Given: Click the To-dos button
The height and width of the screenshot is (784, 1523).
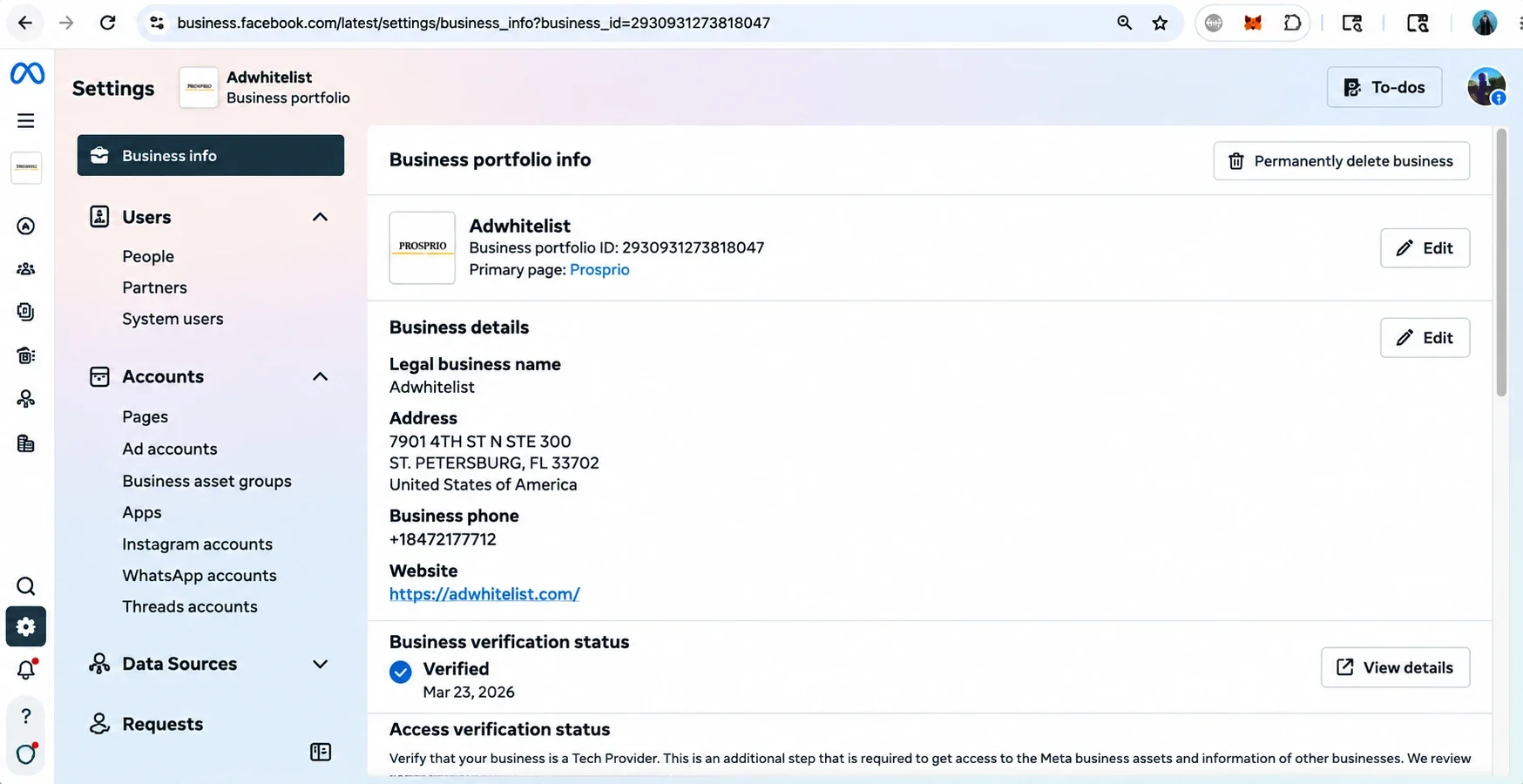Looking at the screenshot, I should tap(1384, 87).
